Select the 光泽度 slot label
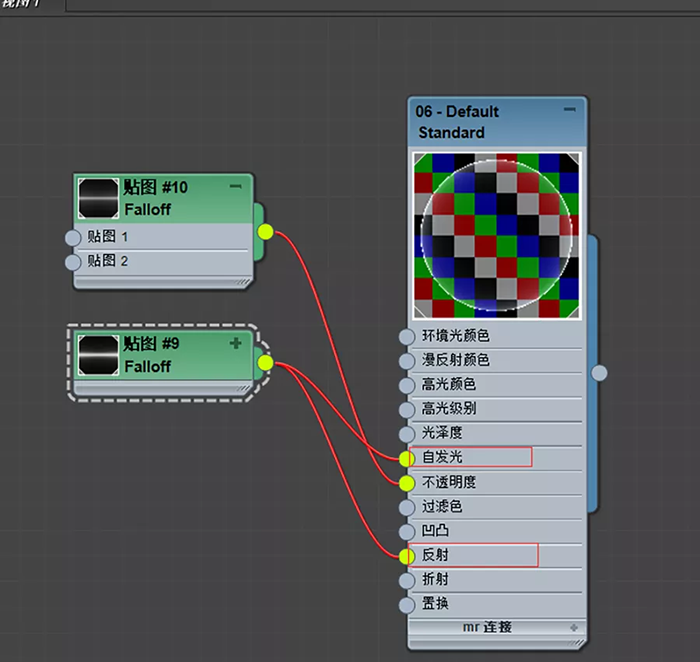The height and width of the screenshot is (662, 700). click(x=442, y=433)
